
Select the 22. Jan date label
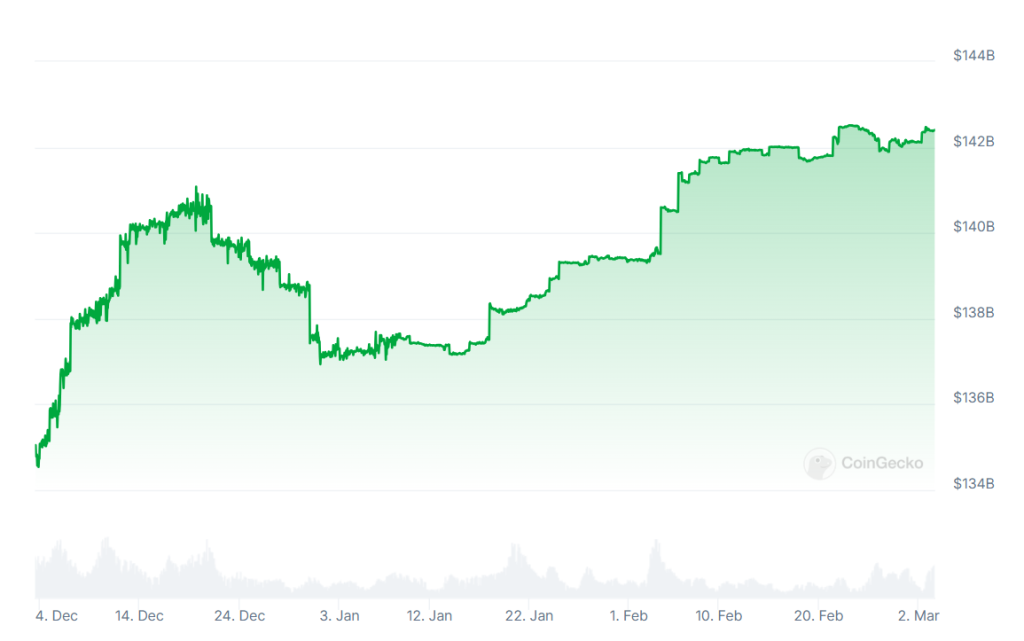click(x=529, y=615)
